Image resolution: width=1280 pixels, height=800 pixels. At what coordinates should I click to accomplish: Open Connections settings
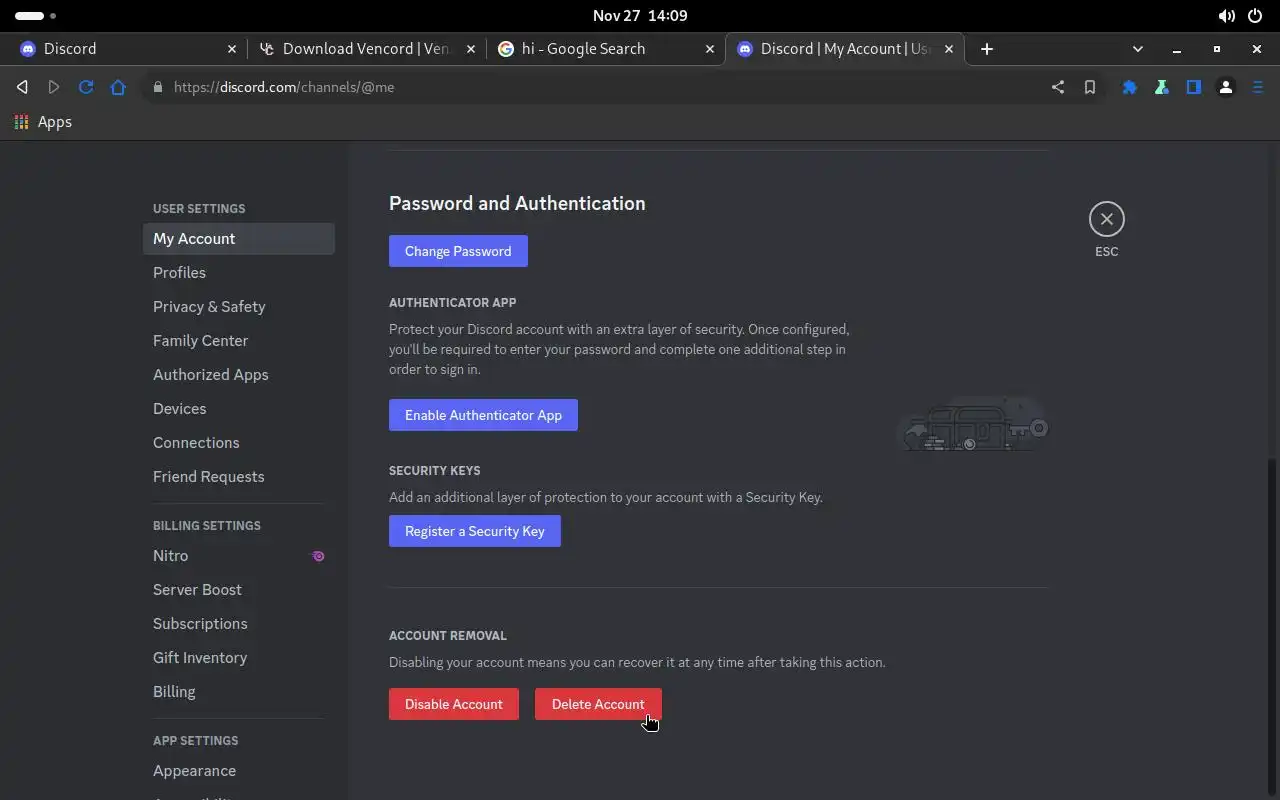238,442
